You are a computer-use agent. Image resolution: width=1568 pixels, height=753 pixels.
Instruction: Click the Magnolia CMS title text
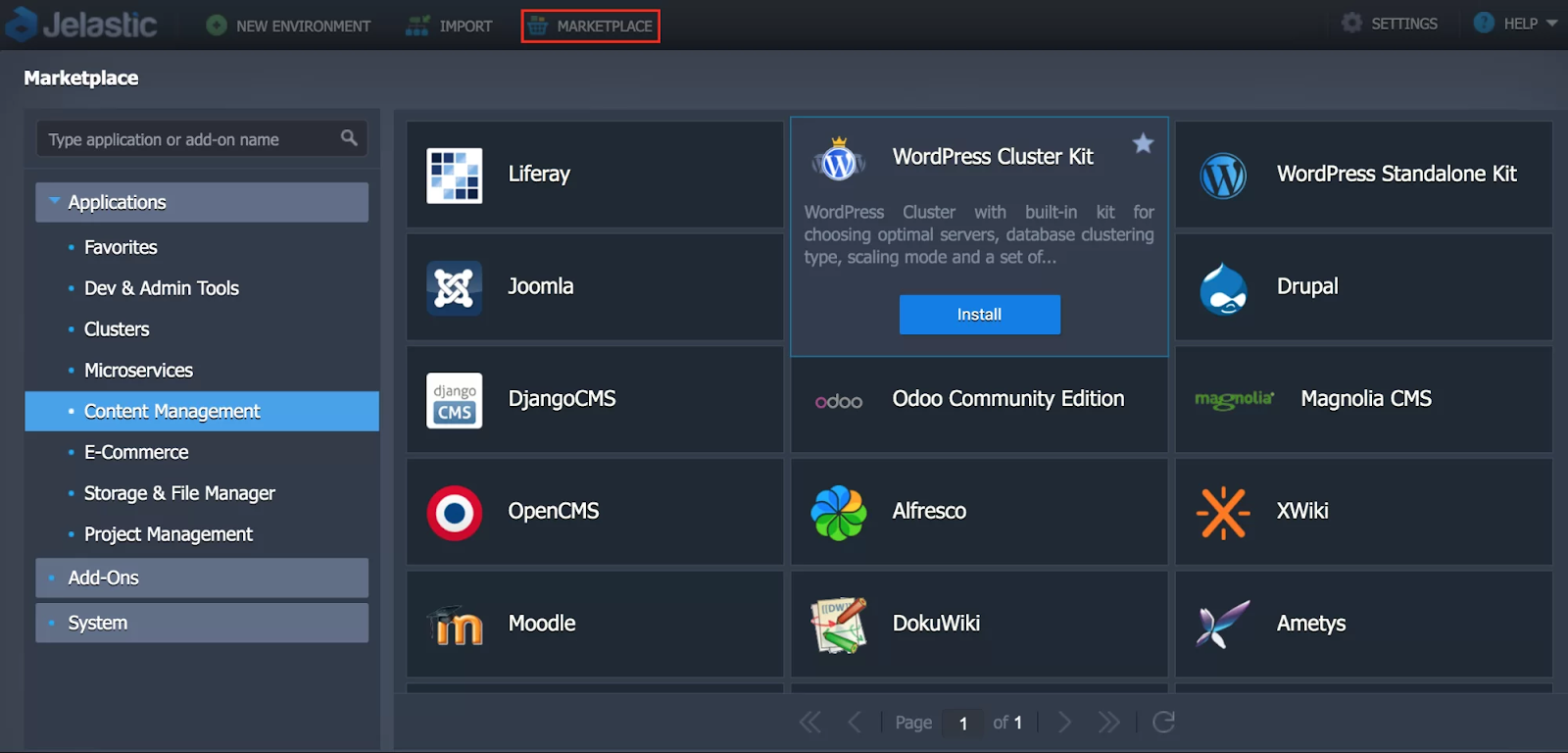1366,399
